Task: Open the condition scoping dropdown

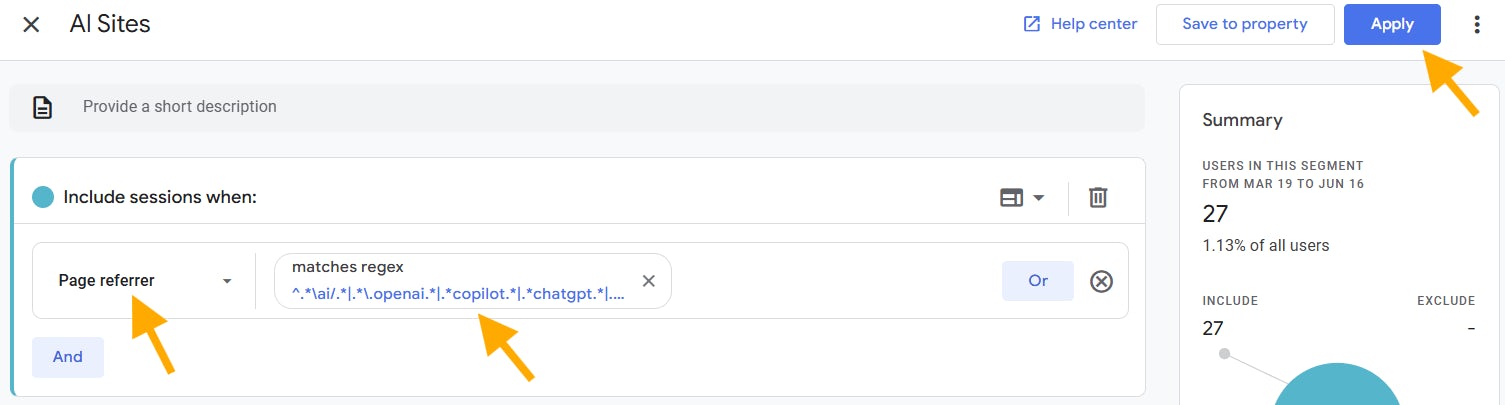Action: (1022, 198)
